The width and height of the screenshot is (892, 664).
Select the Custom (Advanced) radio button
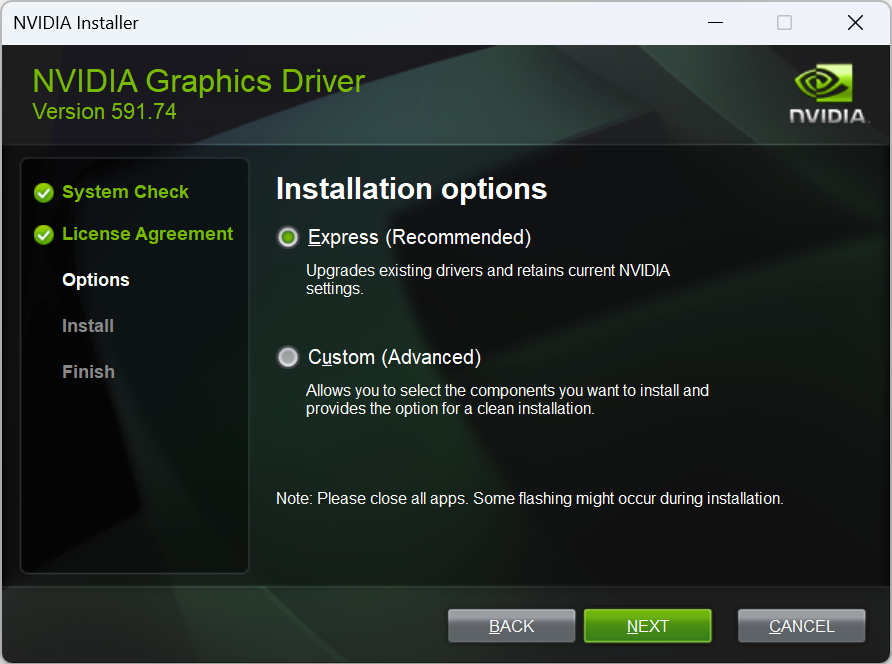pos(288,357)
